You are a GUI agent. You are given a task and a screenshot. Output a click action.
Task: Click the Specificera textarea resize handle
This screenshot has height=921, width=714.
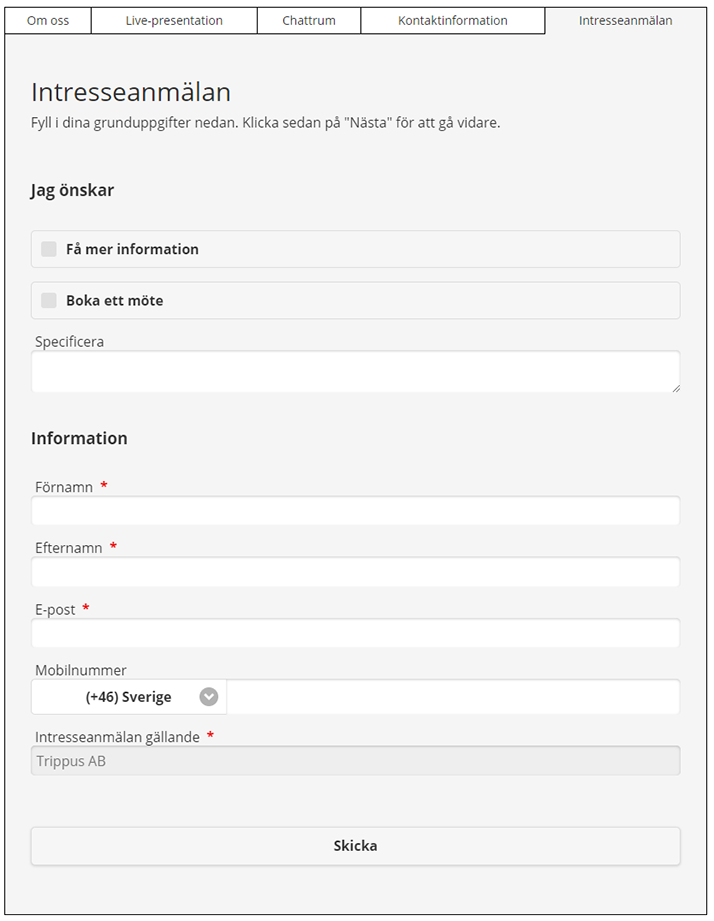point(676,388)
